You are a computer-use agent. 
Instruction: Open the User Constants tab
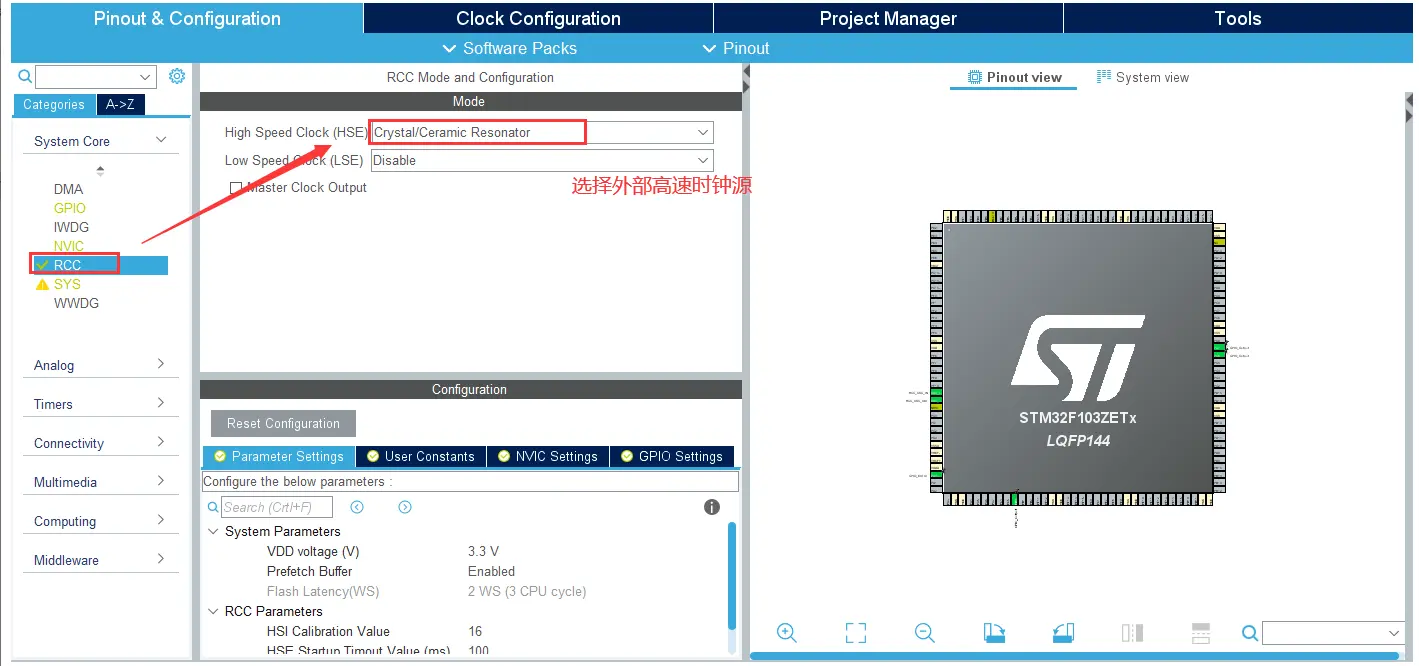421,456
